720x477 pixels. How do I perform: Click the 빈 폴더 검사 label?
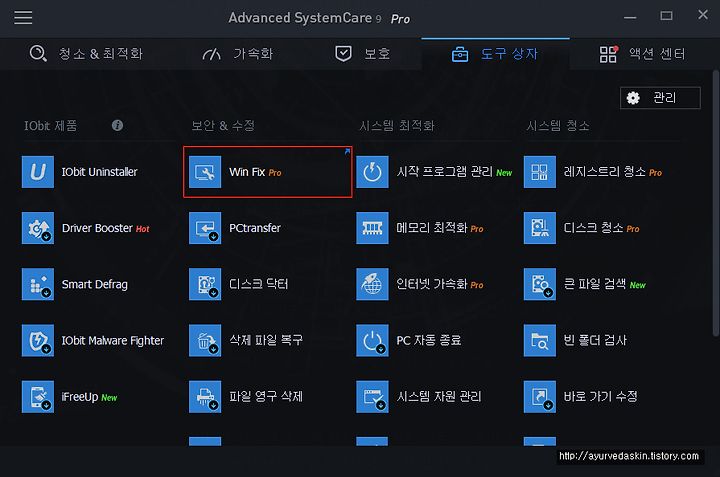click(x=595, y=340)
